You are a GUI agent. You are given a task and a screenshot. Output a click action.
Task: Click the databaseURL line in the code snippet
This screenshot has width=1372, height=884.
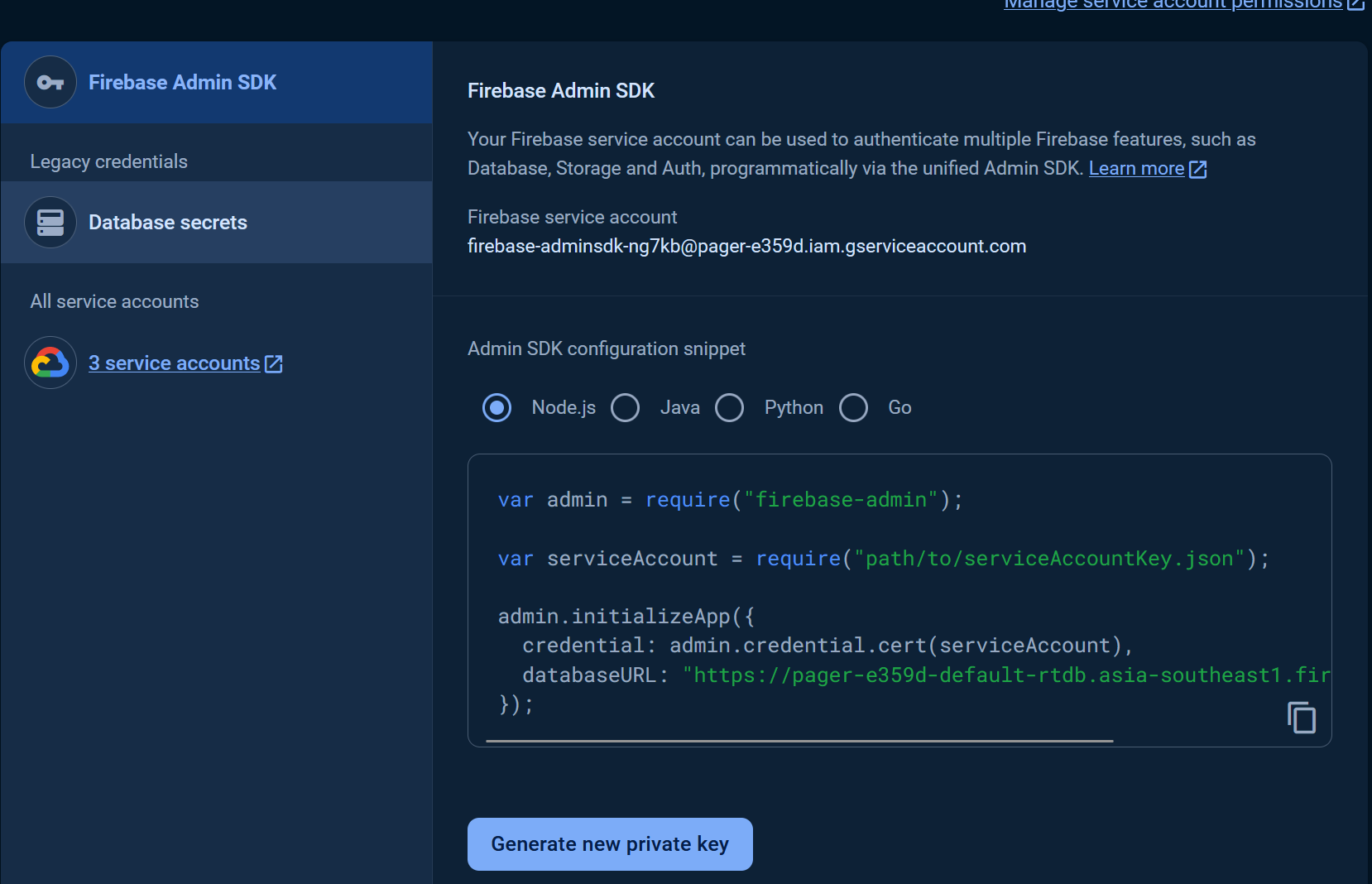(910, 675)
